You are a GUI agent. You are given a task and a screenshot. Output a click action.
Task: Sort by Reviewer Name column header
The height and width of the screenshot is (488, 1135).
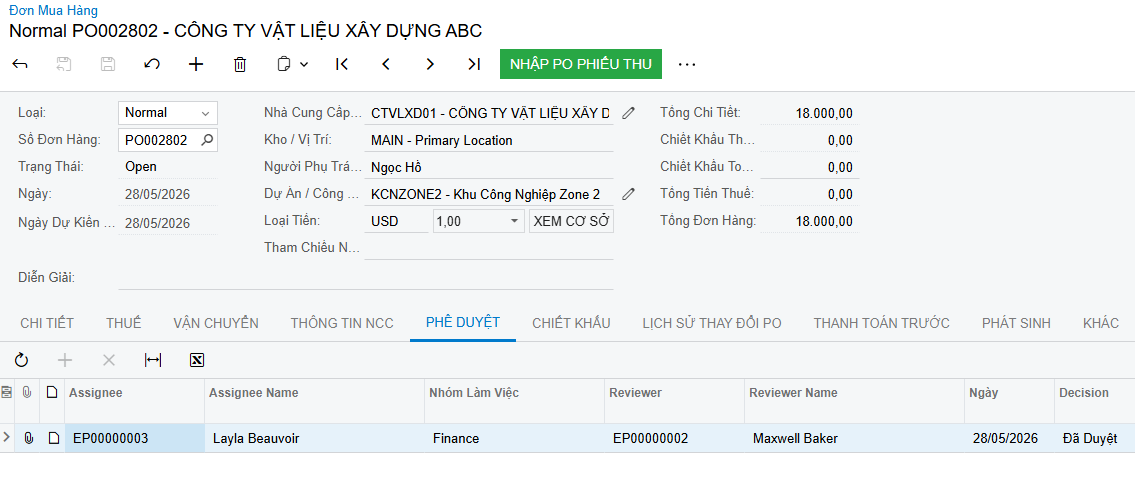(x=854, y=393)
